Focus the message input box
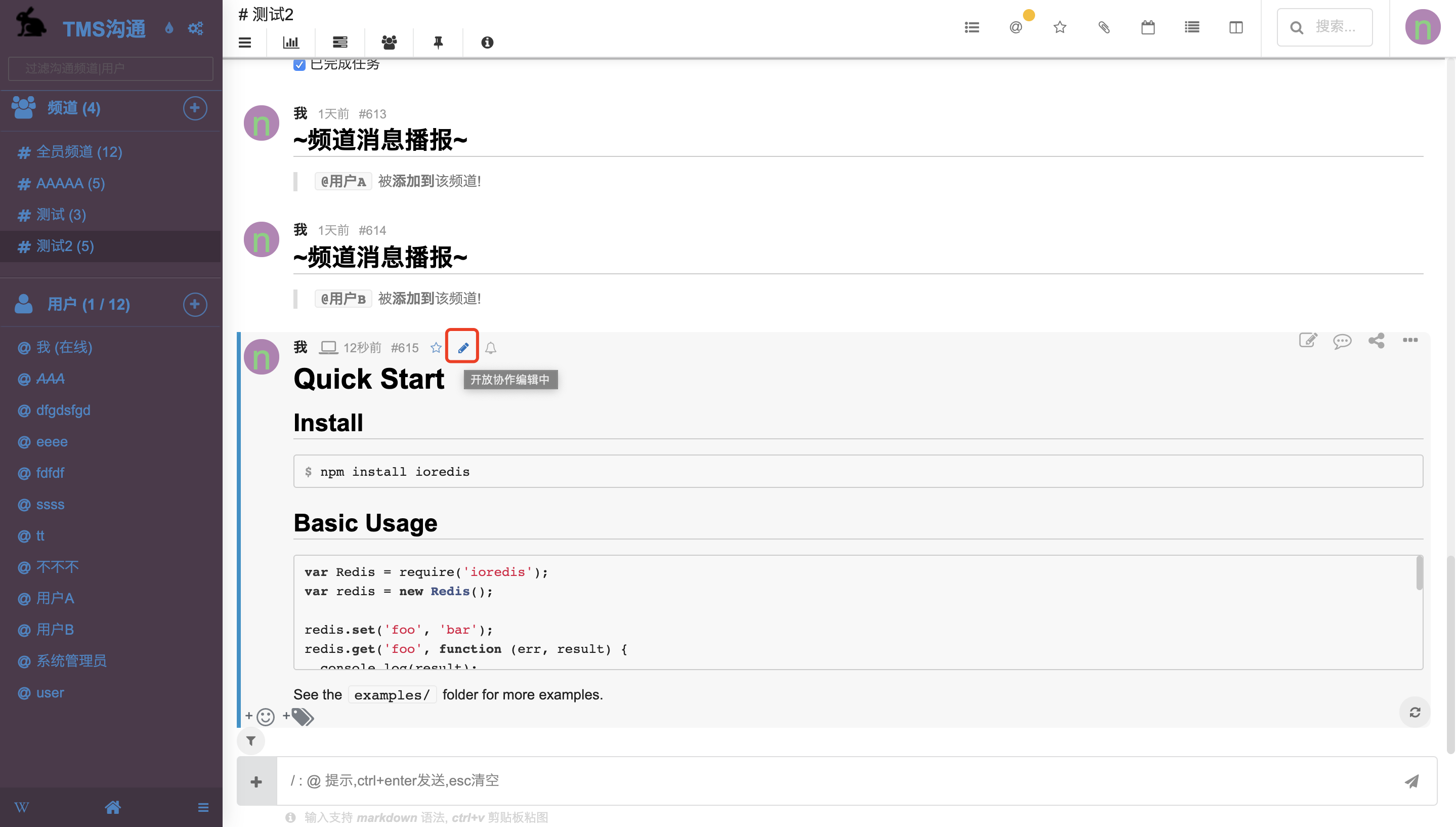Screen dimensions: 1456x827 pyautogui.click(x=837, y=781)
